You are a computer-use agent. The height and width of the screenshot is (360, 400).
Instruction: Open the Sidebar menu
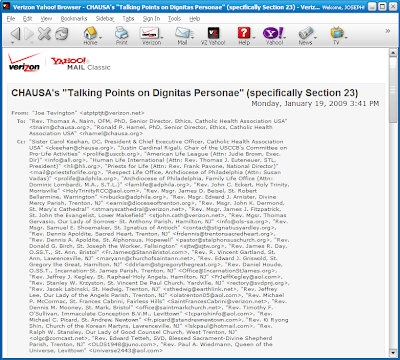[x=105, y=19]
